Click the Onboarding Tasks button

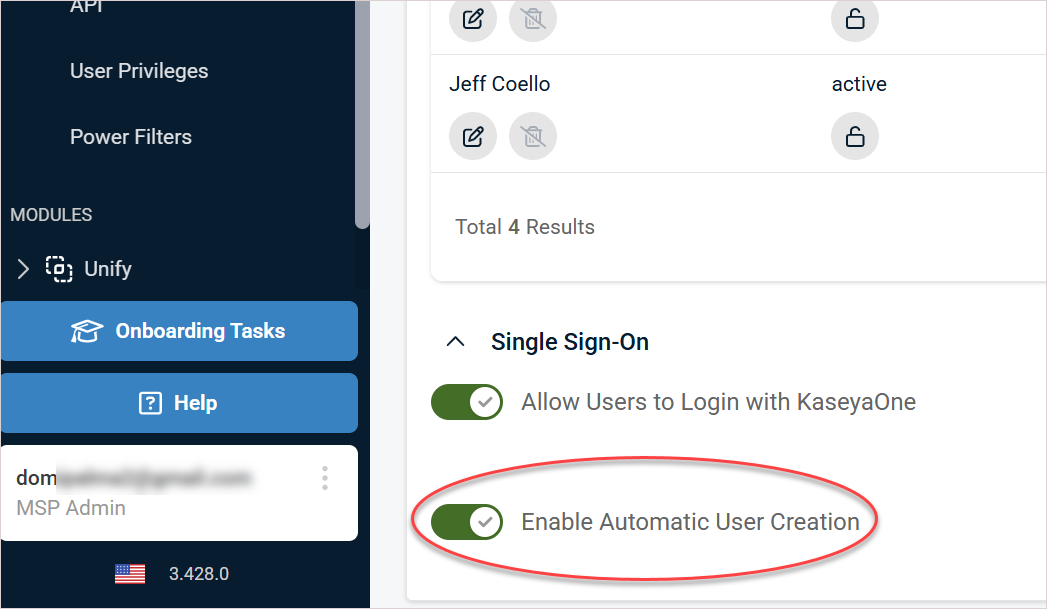pyautogui.click(x=179, y=331)
